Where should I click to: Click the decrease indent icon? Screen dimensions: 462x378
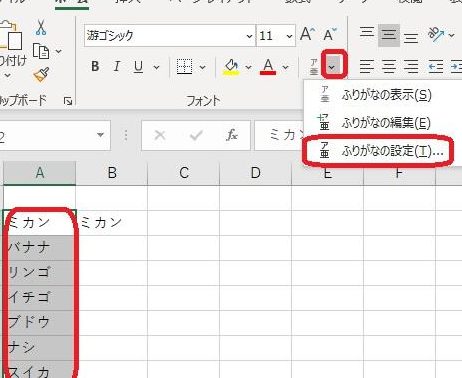(x=436, y=67)
